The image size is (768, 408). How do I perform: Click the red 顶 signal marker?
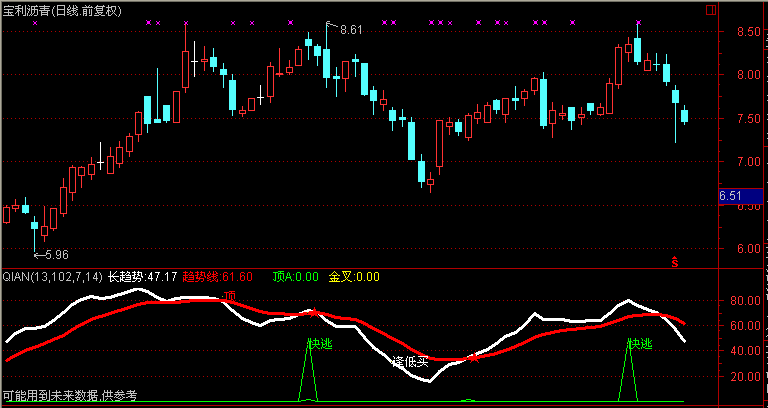[x=230, y=296]
